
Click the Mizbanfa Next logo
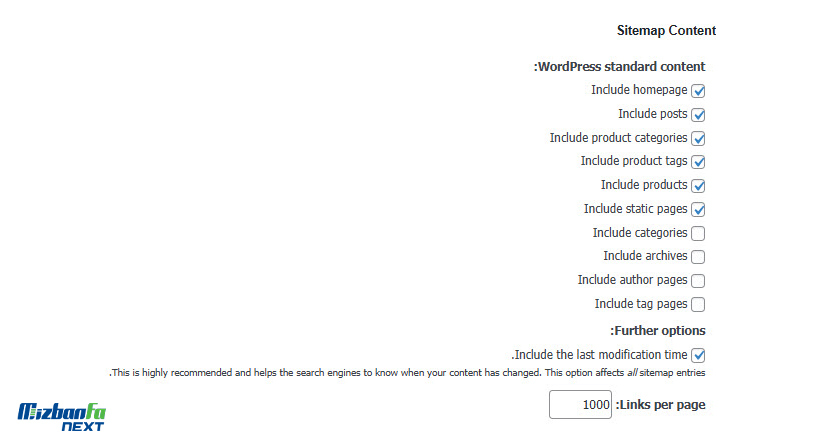tap(62, 417)
